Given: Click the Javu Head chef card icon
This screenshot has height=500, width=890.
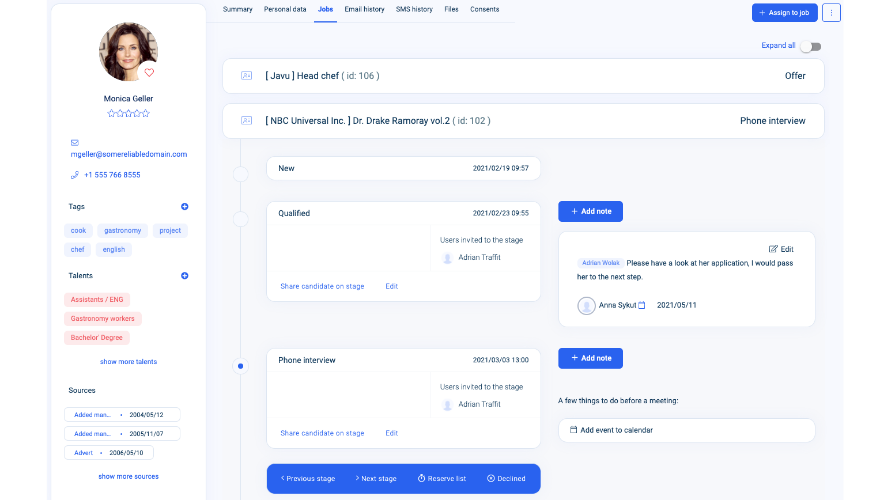Looking at the screenshot, I should coord(246,75).
